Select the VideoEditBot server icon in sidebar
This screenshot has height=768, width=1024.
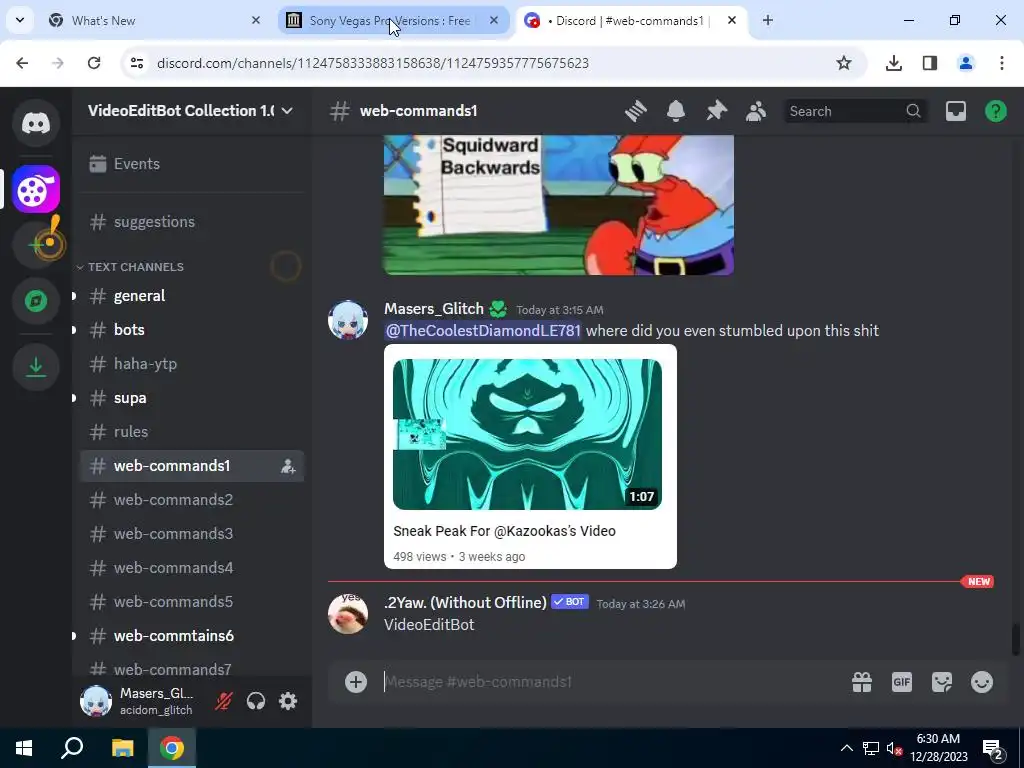[x=36, y=189]
